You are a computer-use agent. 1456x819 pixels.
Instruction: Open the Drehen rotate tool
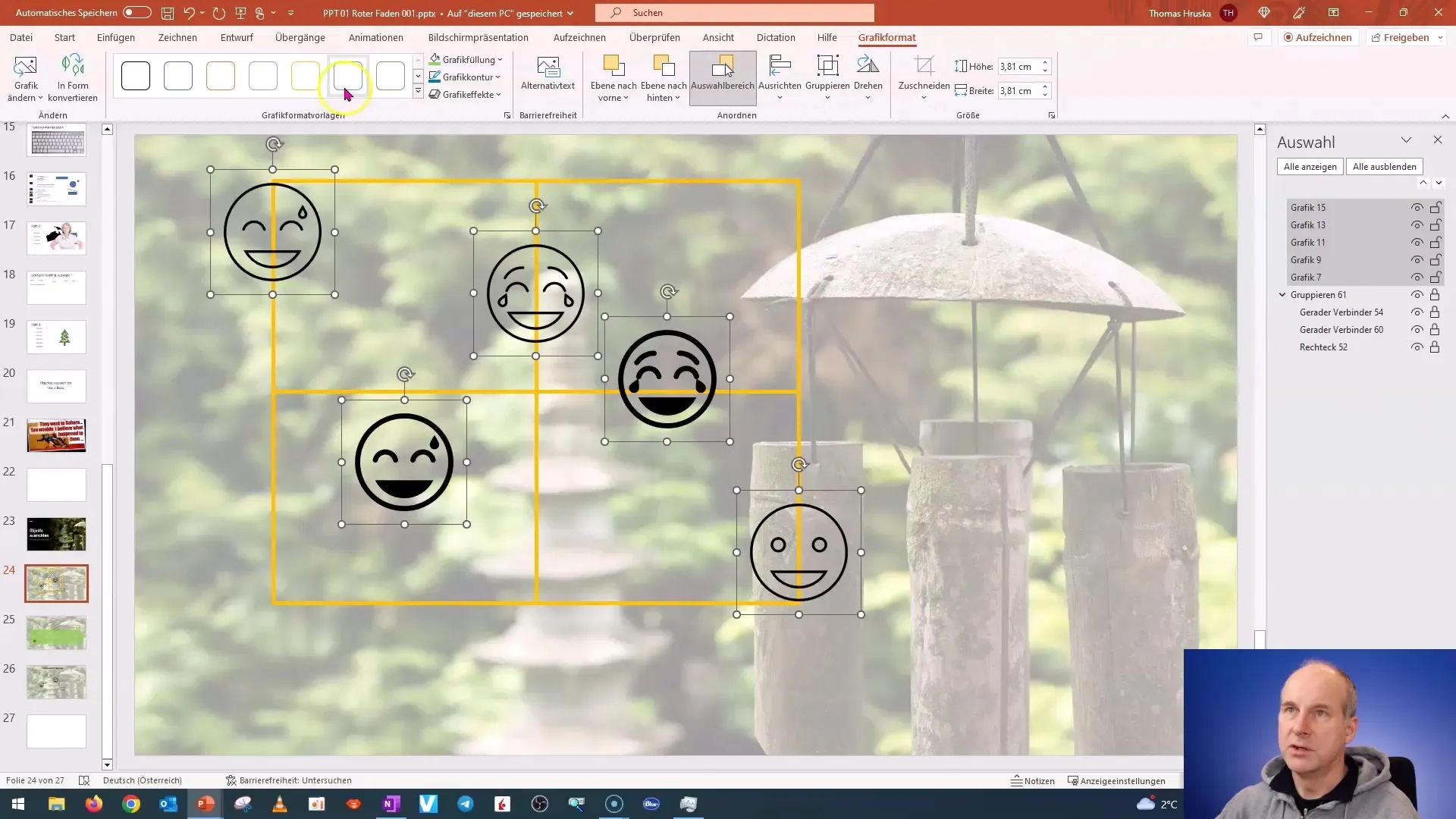click(x=868, y=78)
